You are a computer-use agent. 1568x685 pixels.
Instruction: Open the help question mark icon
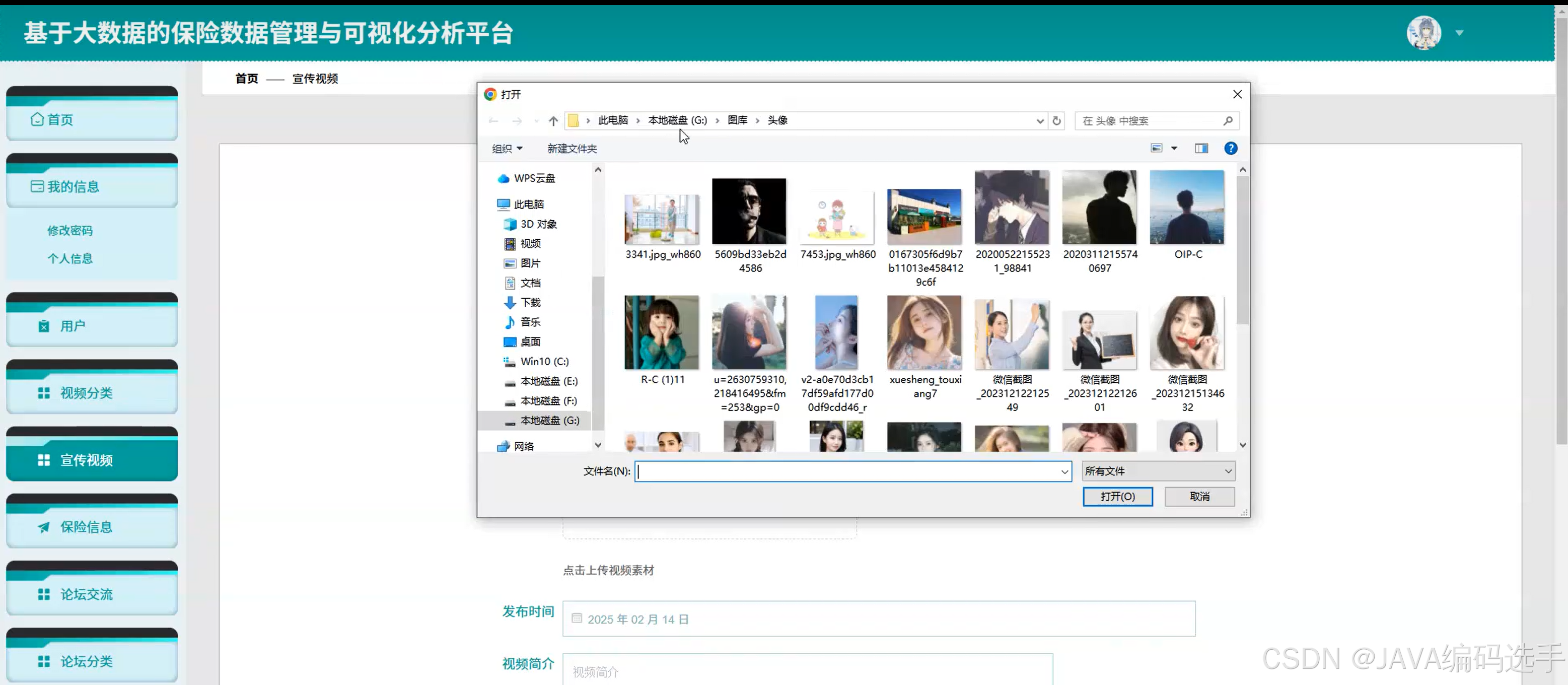point(1230,149)
